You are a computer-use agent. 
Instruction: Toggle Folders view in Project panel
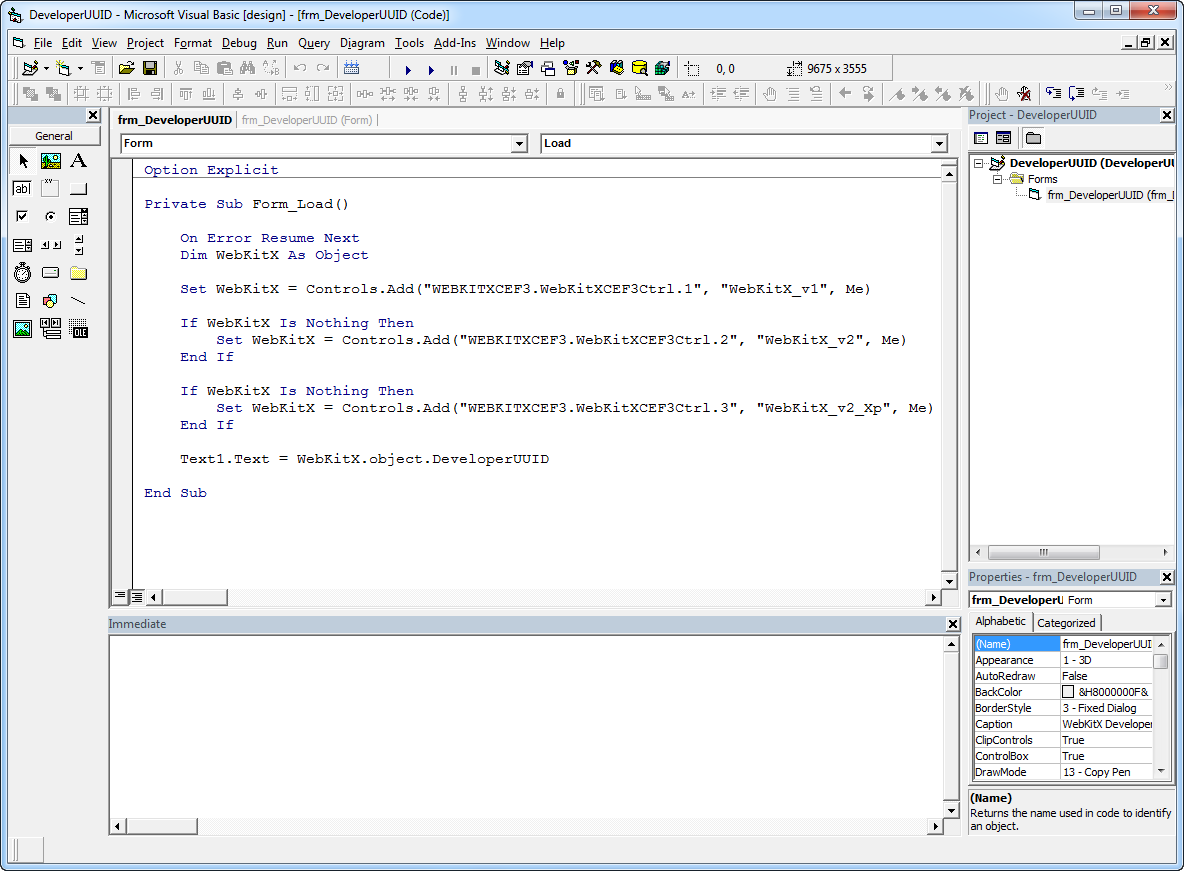(x=1034, y=138)
